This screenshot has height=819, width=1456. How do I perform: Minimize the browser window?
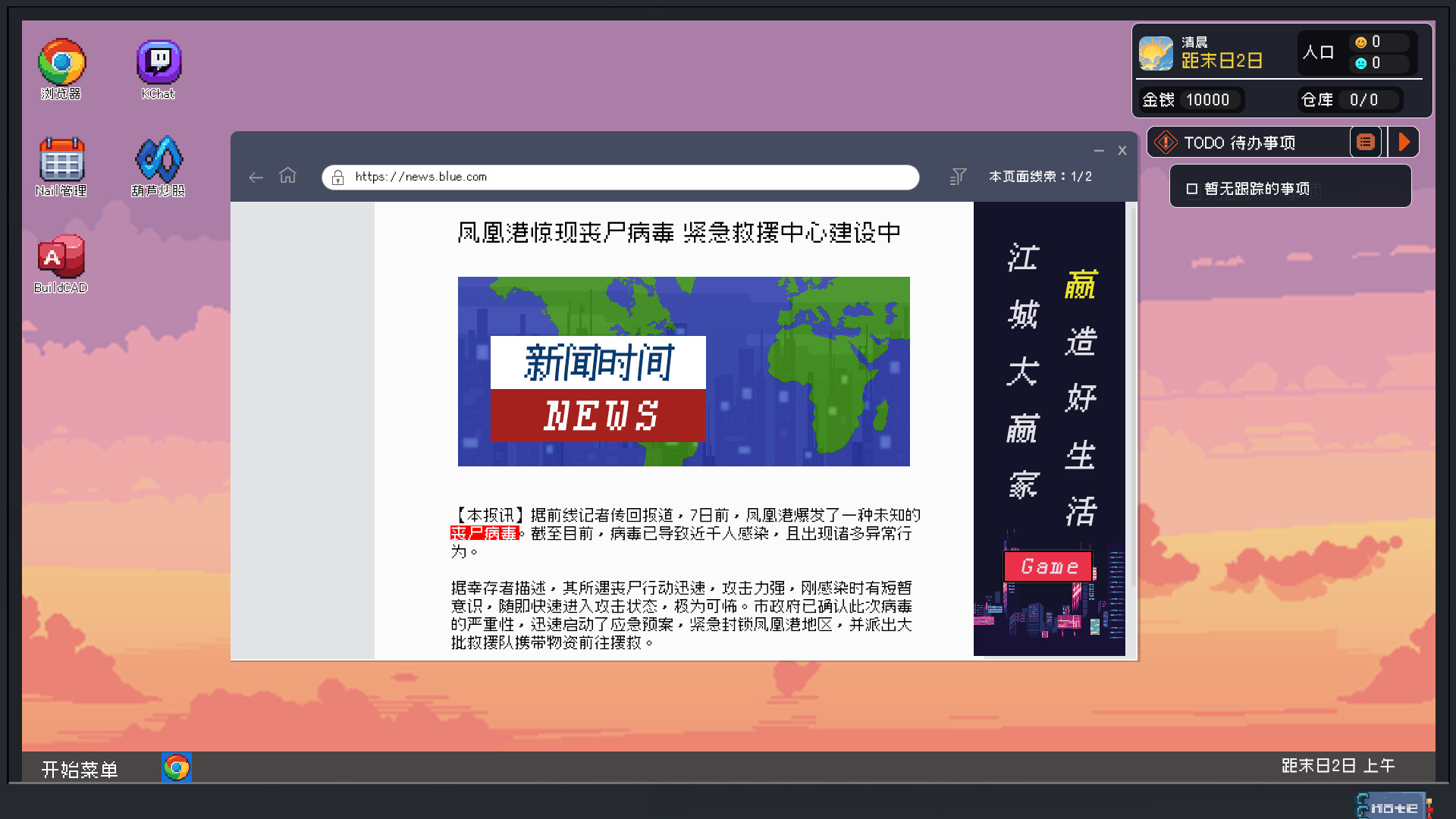[1099, 151]
